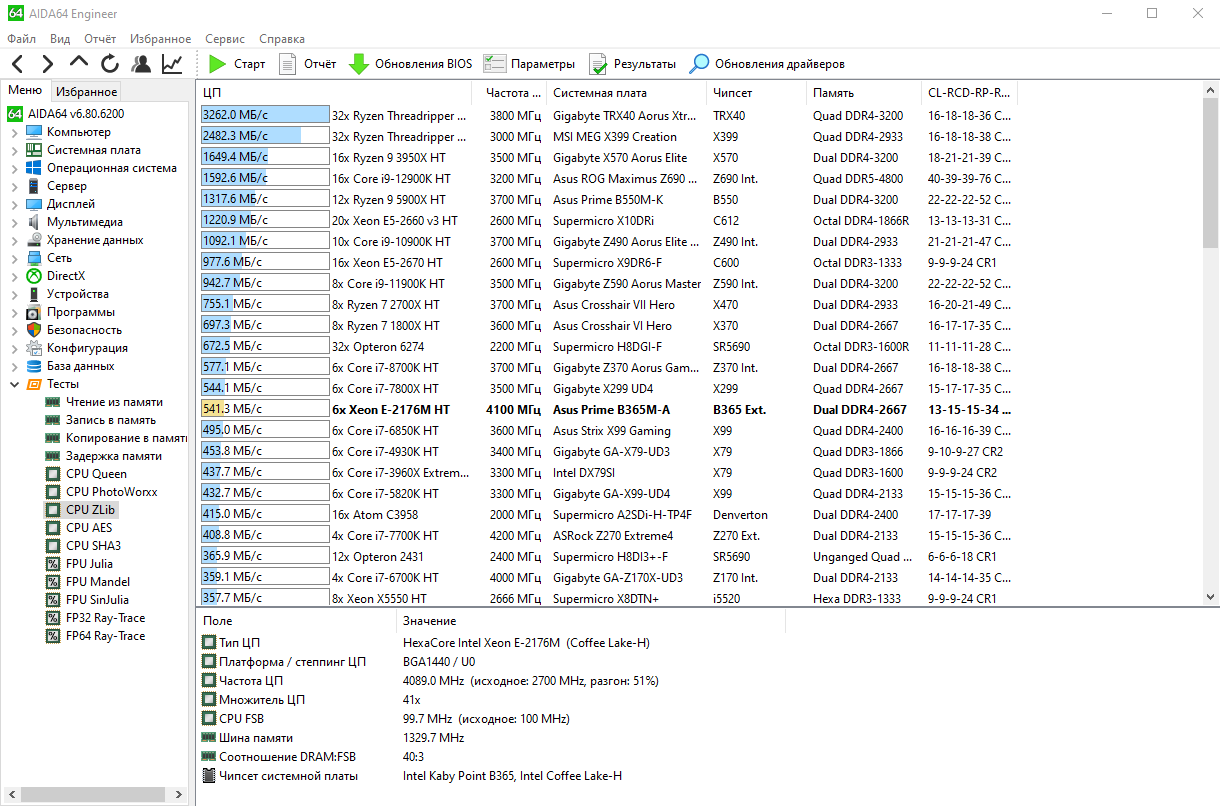
Task: Collapse the Тесты tree node
Action: coord(15,384)
